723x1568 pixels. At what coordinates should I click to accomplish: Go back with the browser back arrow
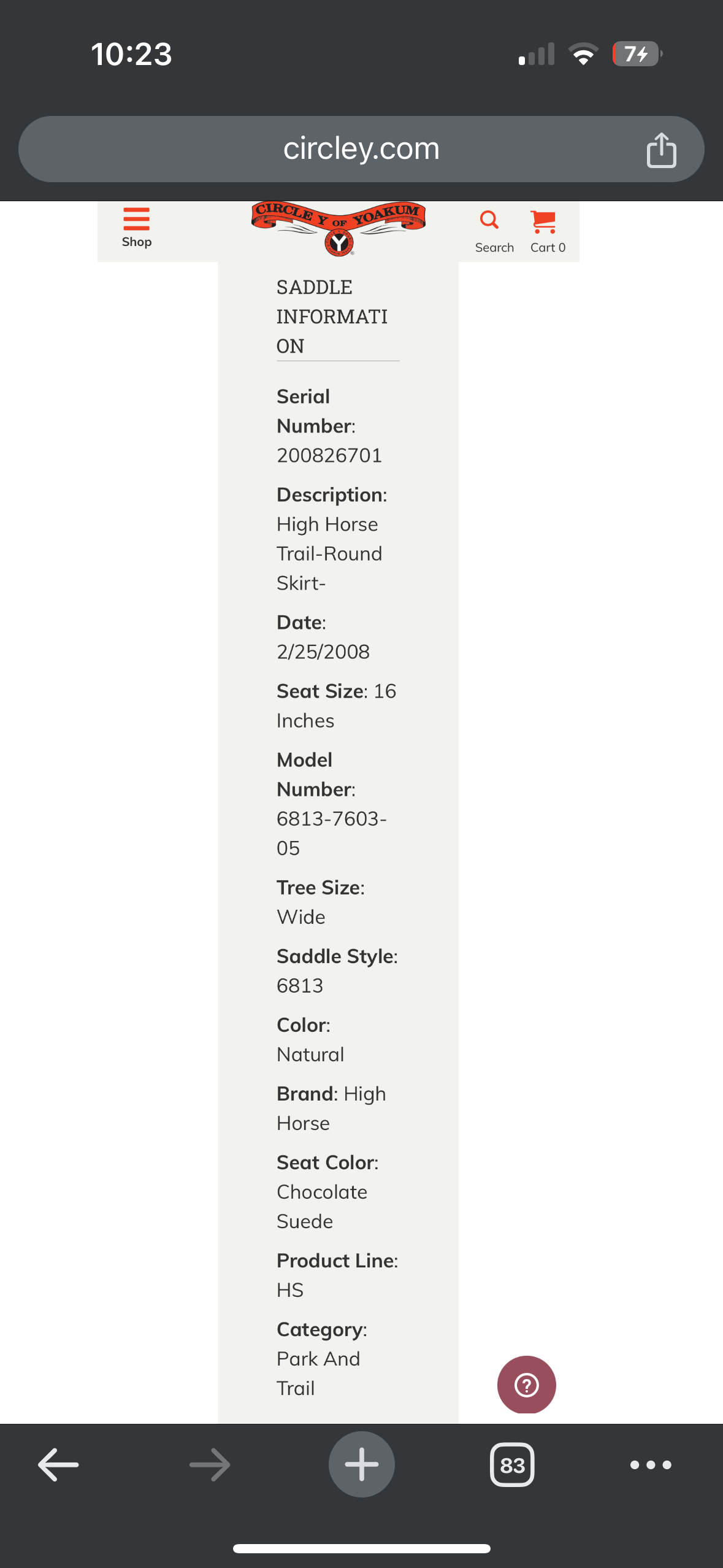pyautogui.click(x=58, y=1465)
